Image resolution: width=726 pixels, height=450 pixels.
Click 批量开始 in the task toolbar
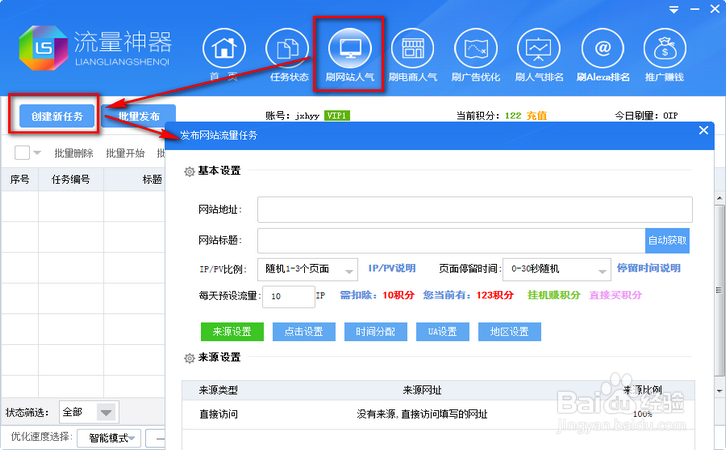pos(125,153)
